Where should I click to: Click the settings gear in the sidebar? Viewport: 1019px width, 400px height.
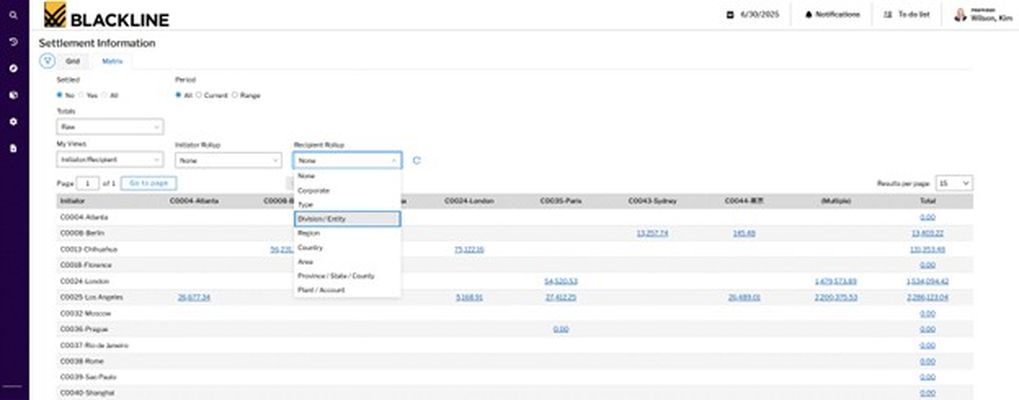click(x=14, y=121)
